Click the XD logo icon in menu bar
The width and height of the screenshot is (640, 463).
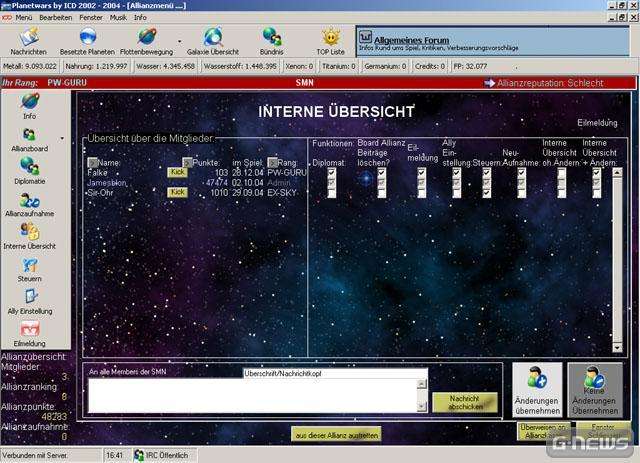point(7,18)
